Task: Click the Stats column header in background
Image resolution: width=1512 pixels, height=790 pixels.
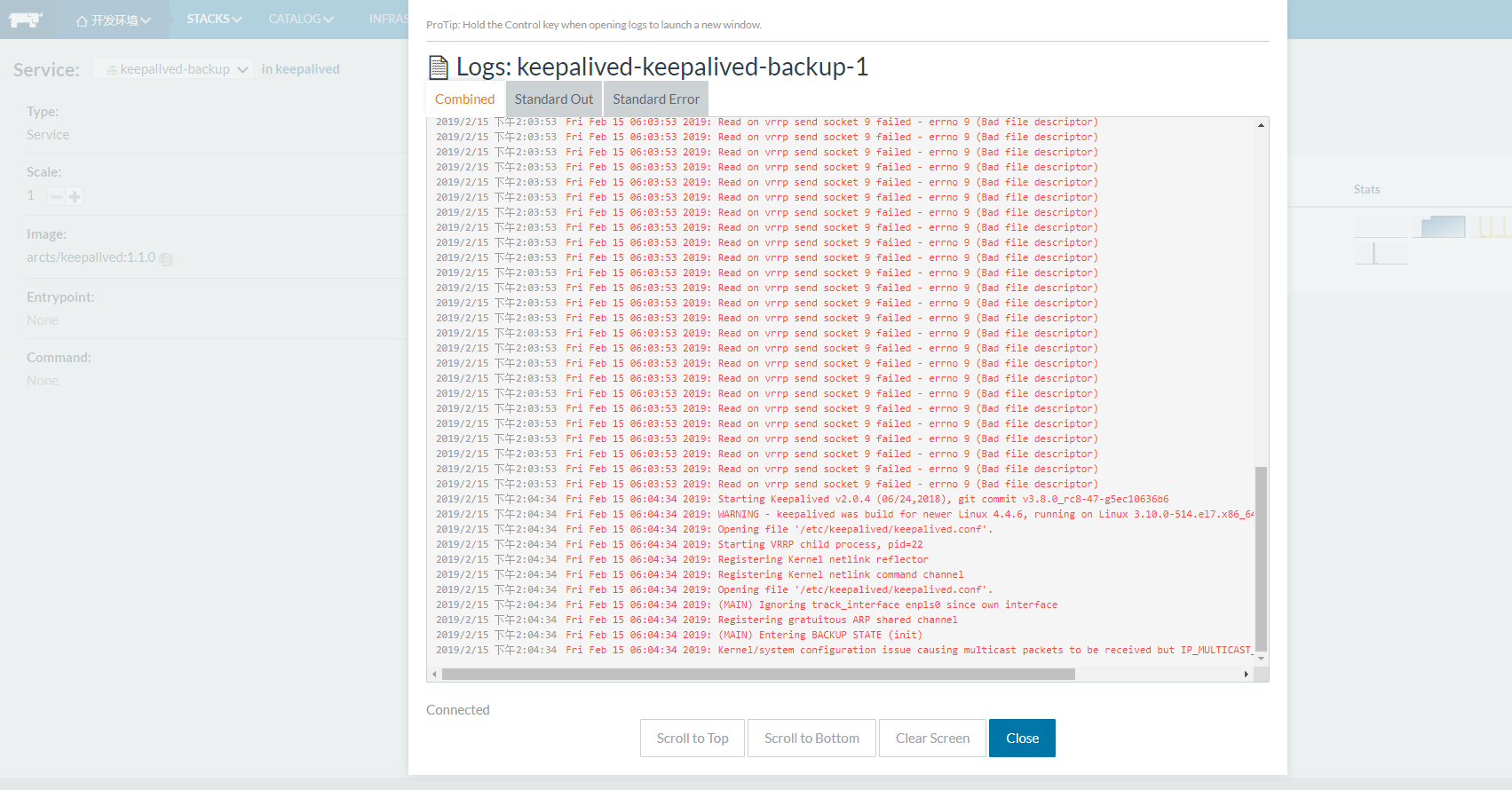Action: [x=1366, y=190]
